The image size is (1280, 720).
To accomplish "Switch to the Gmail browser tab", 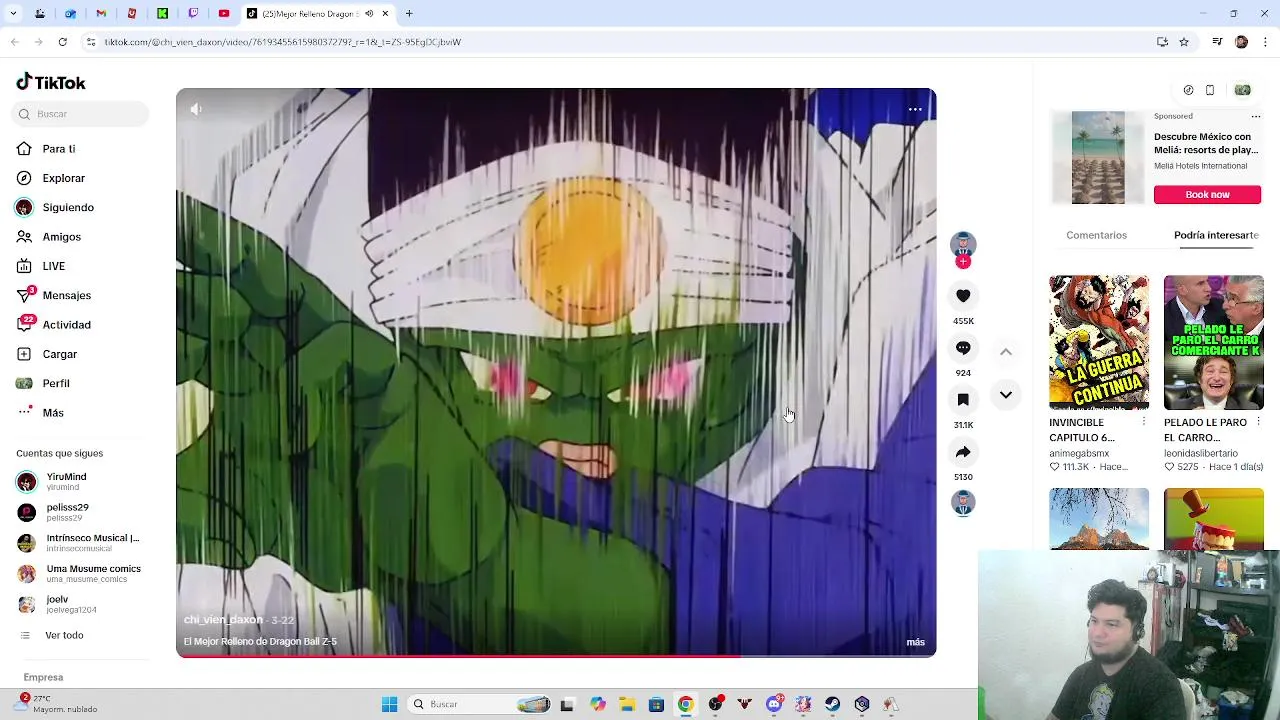I will pyautogui.click(x=101, y=14).
